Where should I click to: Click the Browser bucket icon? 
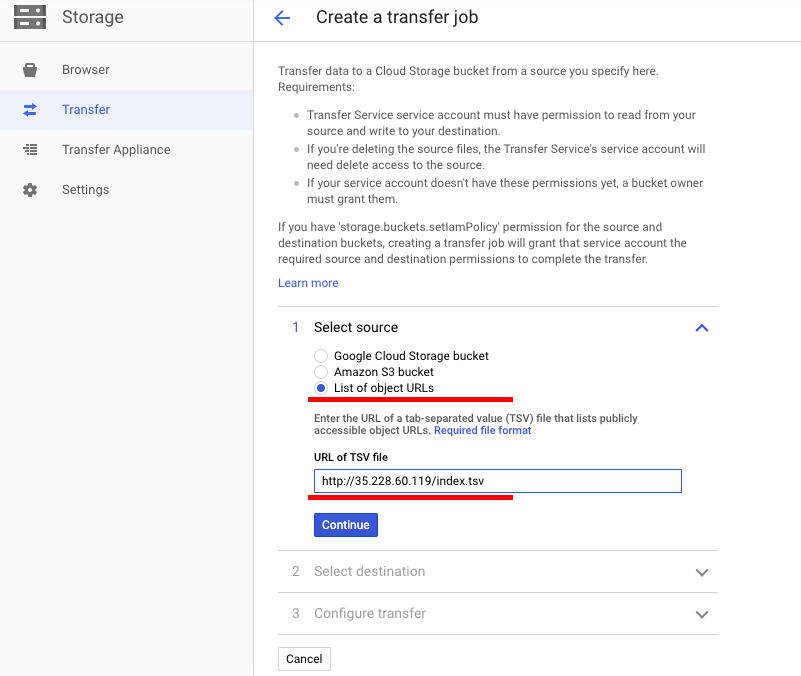tap(30, 70)
